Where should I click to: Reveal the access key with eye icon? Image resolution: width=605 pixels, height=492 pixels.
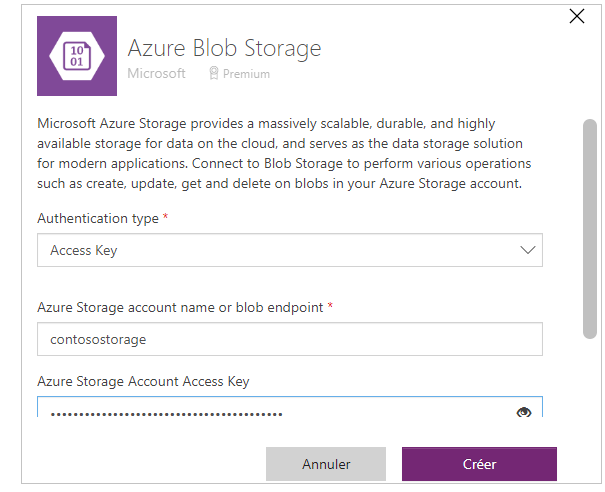click(524, 412)
